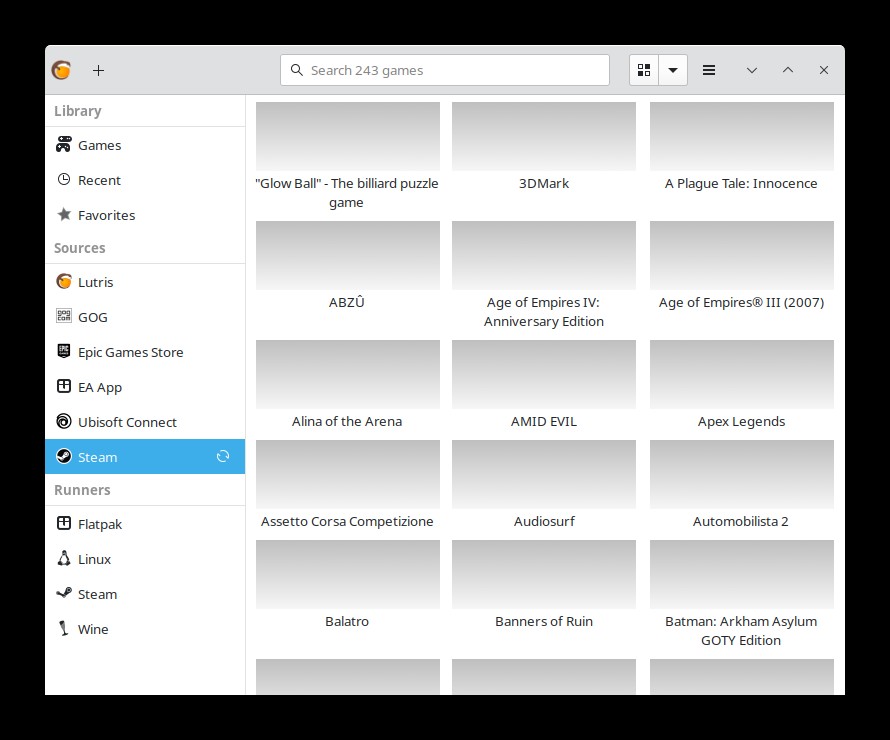Click the GOG source icon
This screenshot has height=740, width=890.
click(64, 316)
